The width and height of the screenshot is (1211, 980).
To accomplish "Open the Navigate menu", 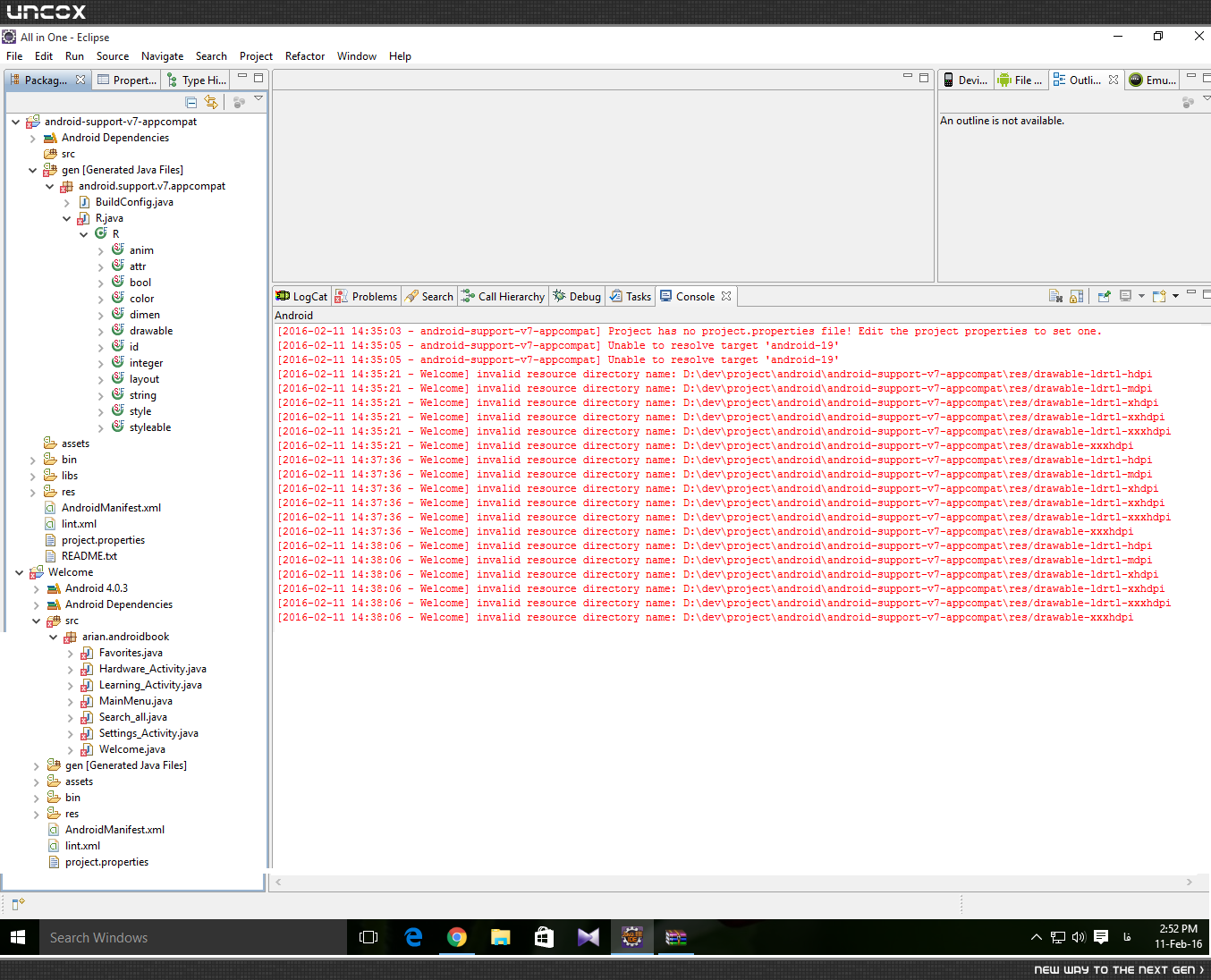I will pyautogui.click(x=162, y=56).
